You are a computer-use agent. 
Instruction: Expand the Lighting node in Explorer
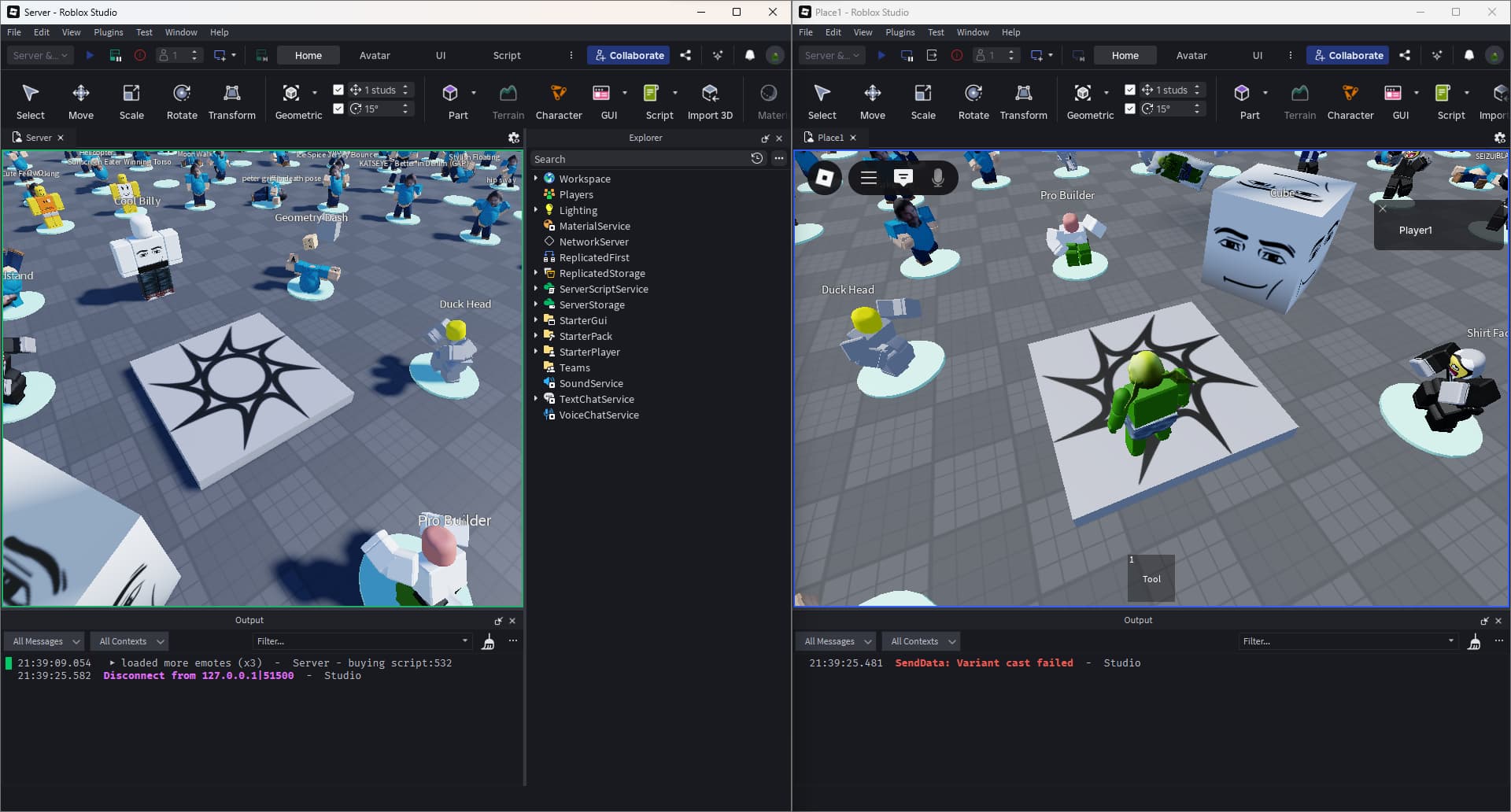[x=536, y=210]
